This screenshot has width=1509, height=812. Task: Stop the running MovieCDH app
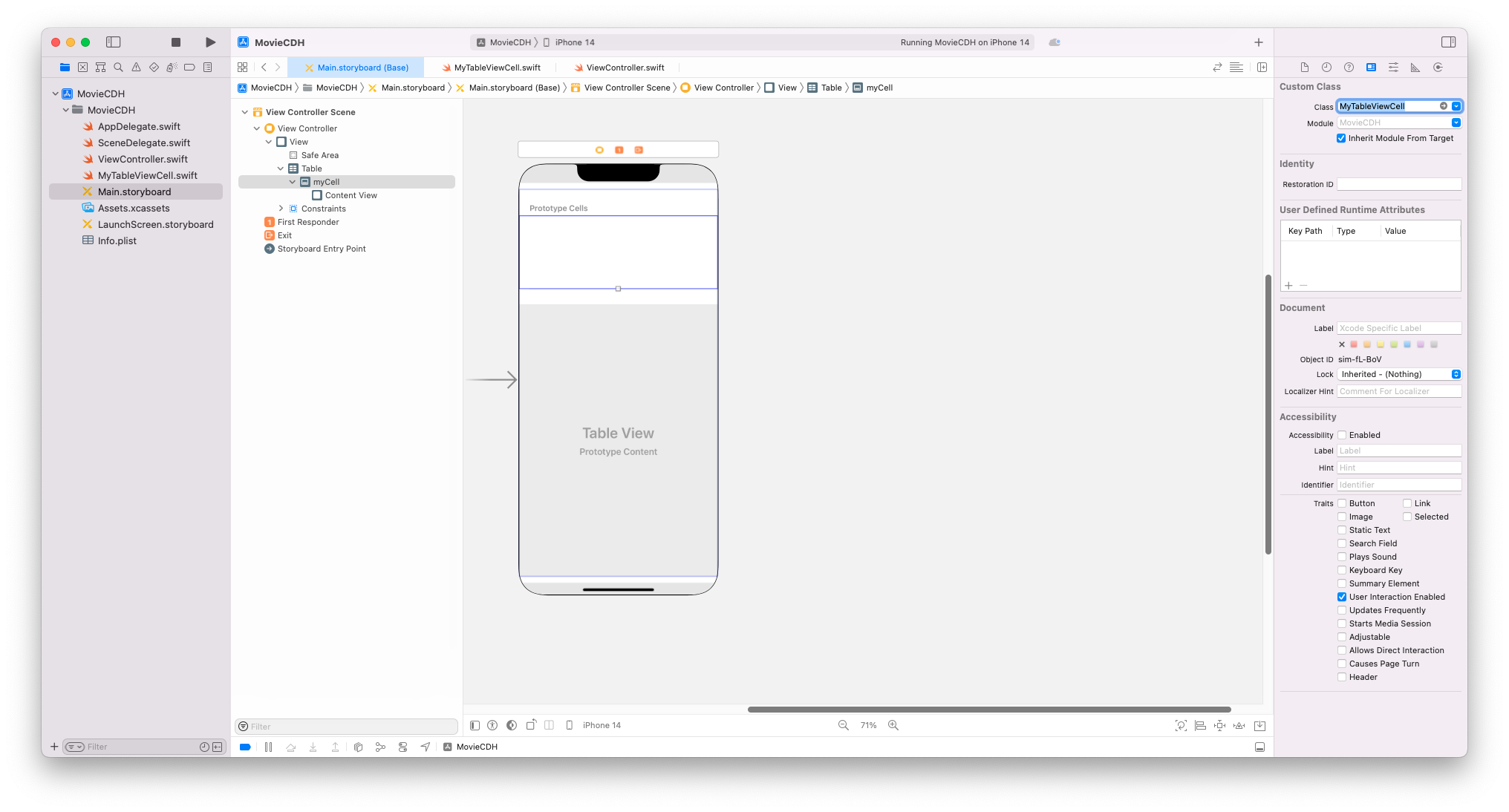[176, 42]
